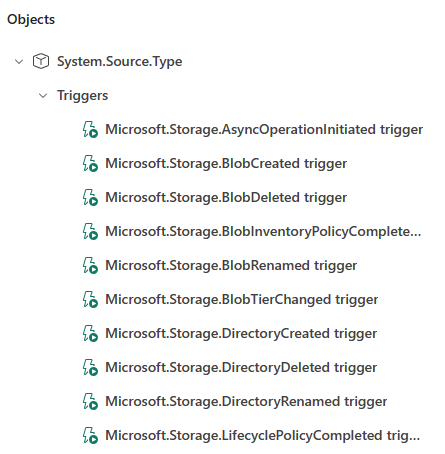Click the BlobCreated trigger lightning icon
This screenshot has width=445, height=454.
[x=90, y=164]
